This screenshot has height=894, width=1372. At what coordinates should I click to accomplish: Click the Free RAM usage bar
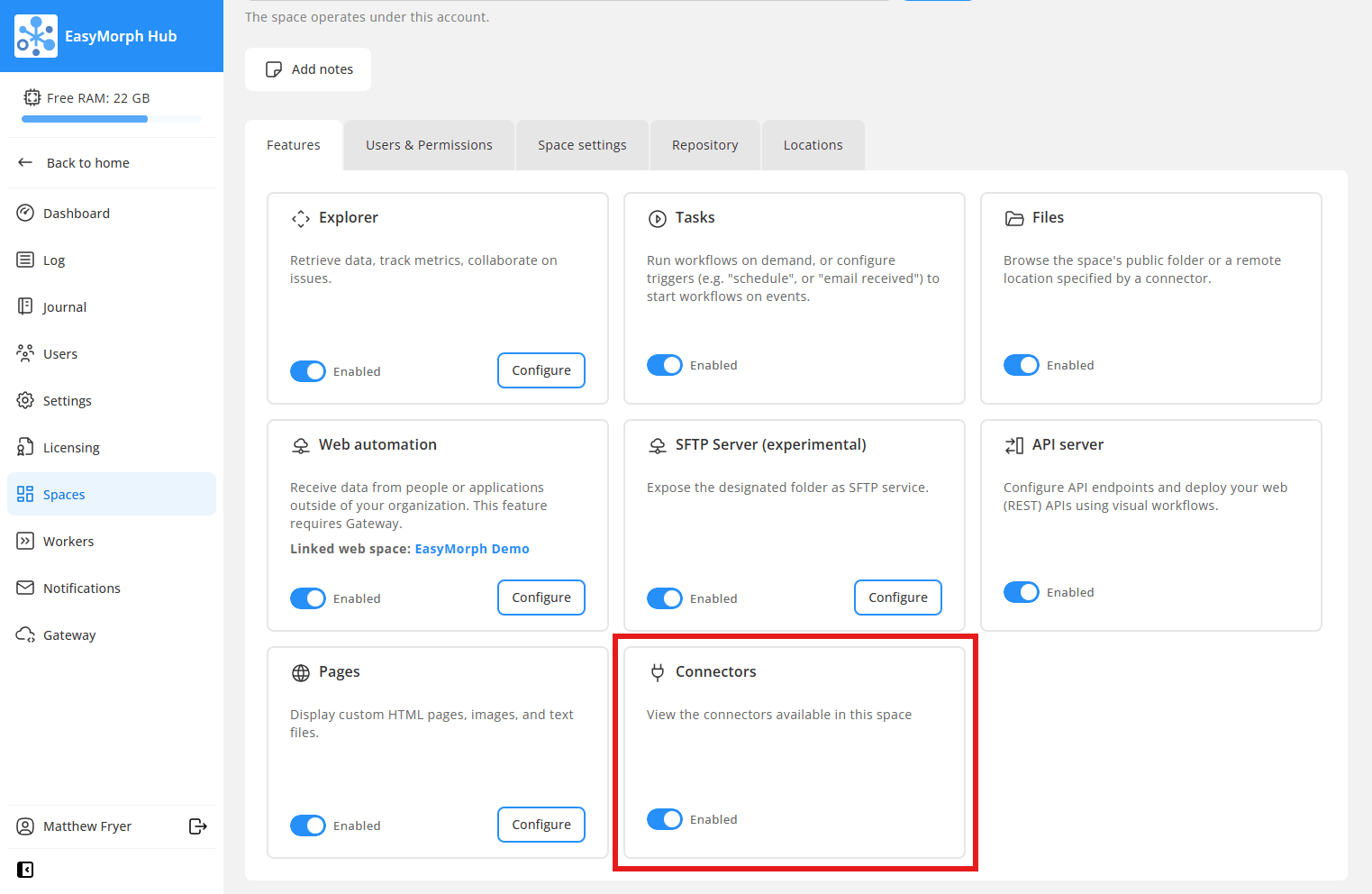[112, 119]
